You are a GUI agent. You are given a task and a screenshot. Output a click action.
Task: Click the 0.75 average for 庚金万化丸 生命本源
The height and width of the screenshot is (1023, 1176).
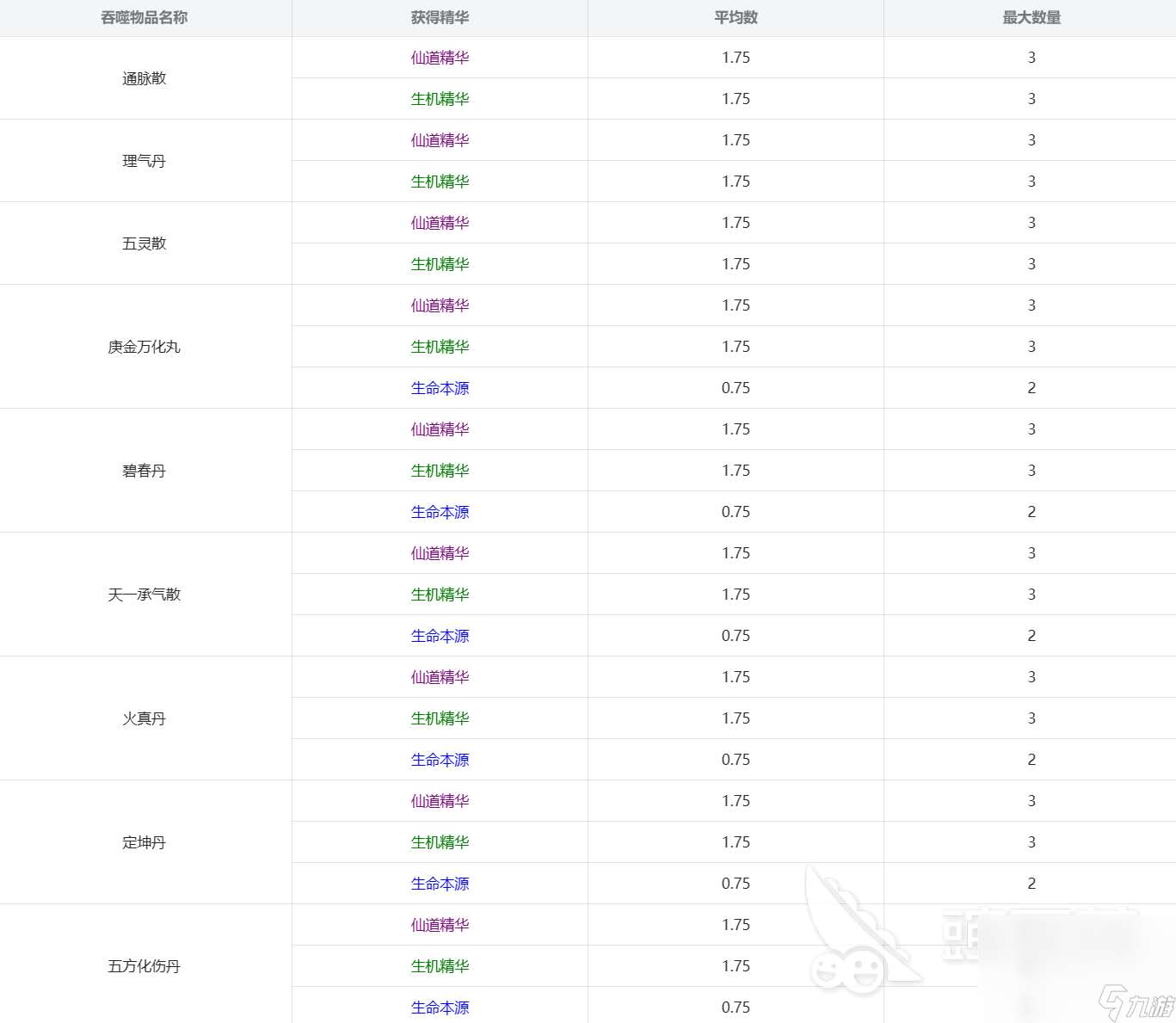pyautogui.click(x=736, y=388)
